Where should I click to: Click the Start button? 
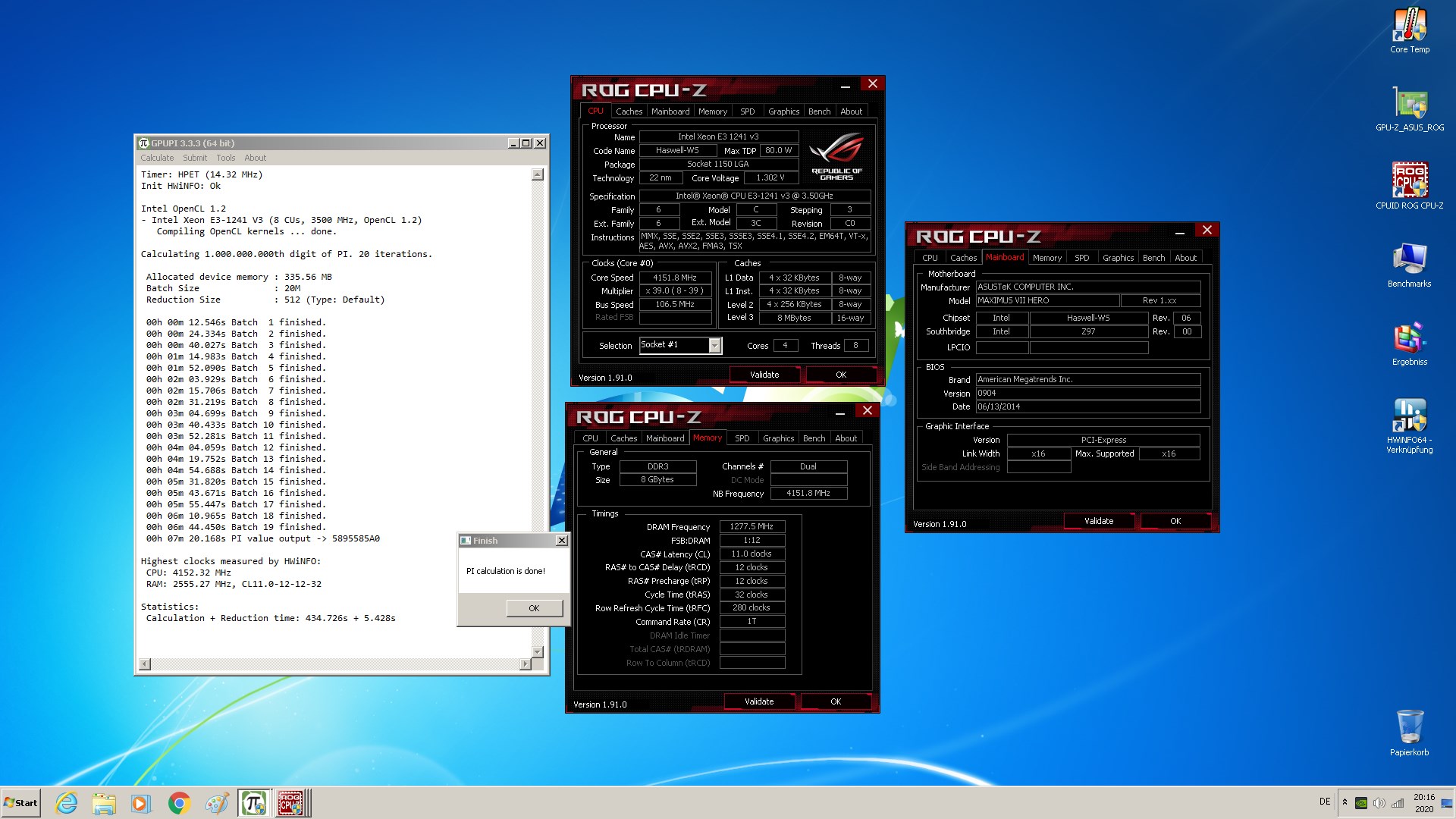coord(20,803)
